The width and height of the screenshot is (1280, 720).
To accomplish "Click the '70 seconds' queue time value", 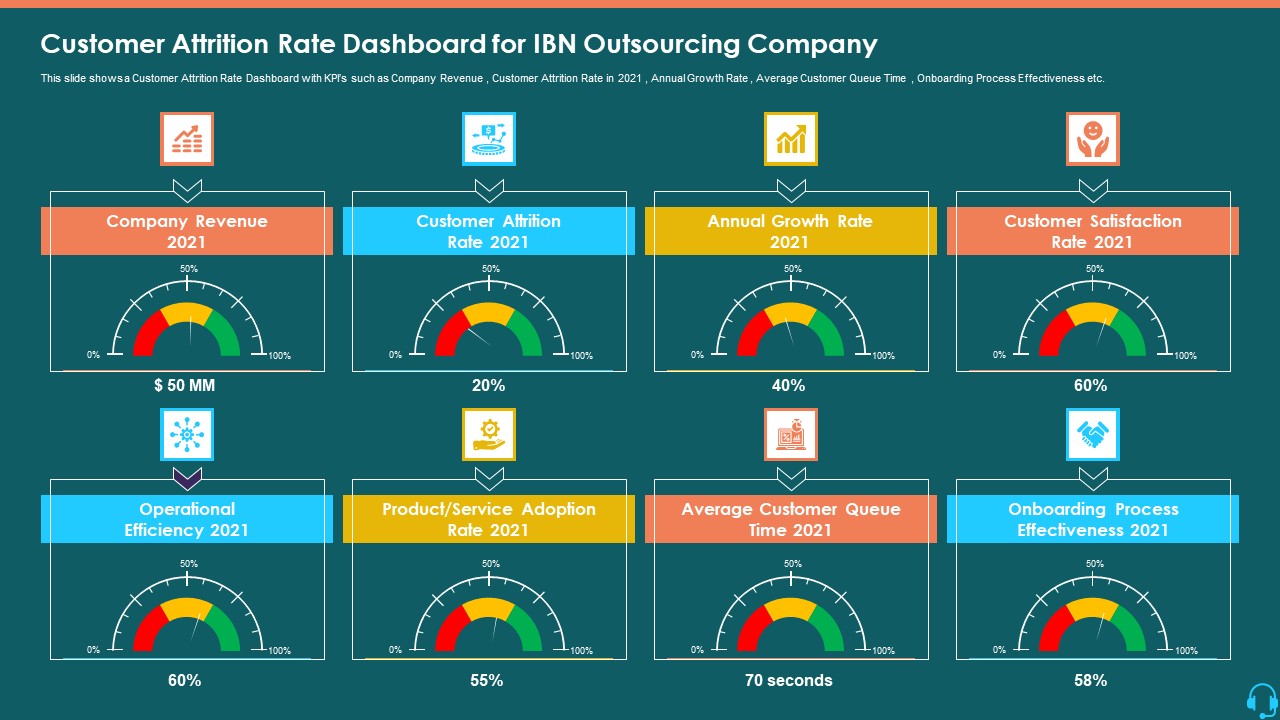I will point(788,680).
